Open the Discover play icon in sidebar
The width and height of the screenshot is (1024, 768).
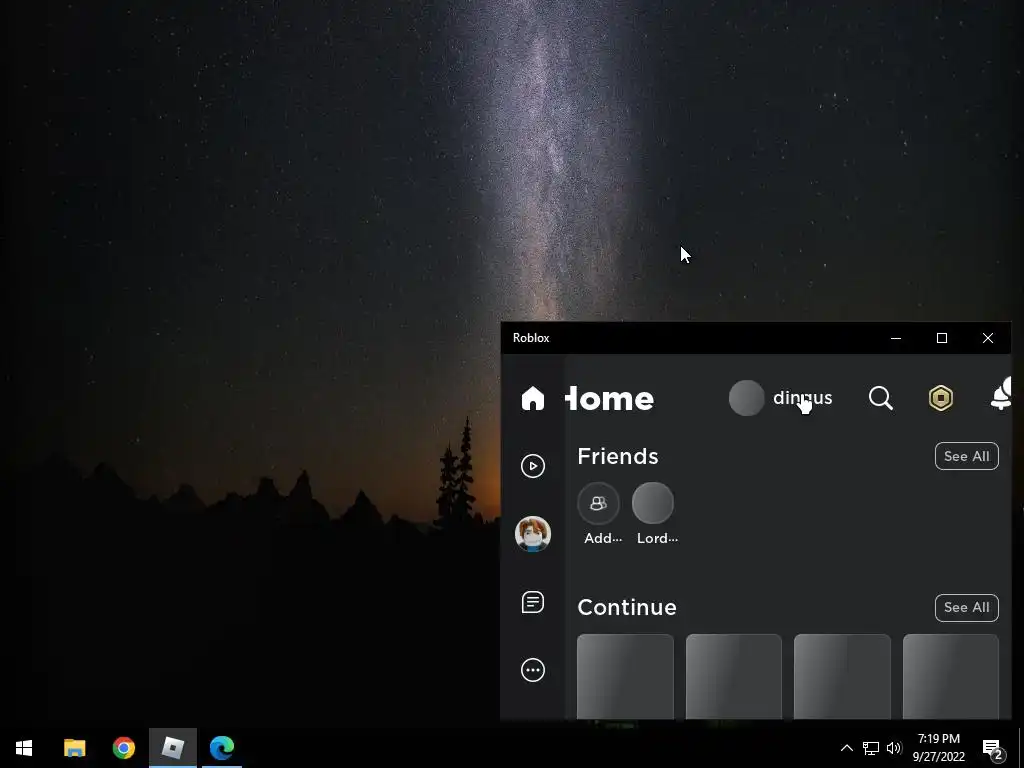tap(533, 466)
